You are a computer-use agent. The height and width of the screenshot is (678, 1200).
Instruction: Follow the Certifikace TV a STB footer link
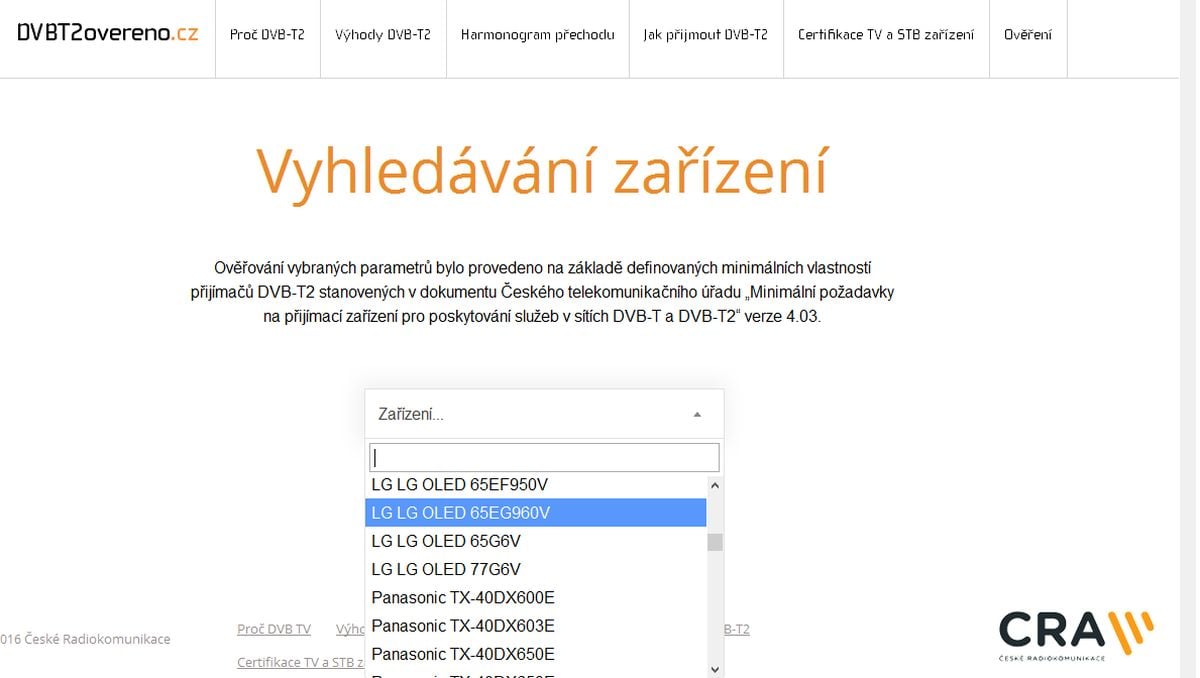(298, 661)
